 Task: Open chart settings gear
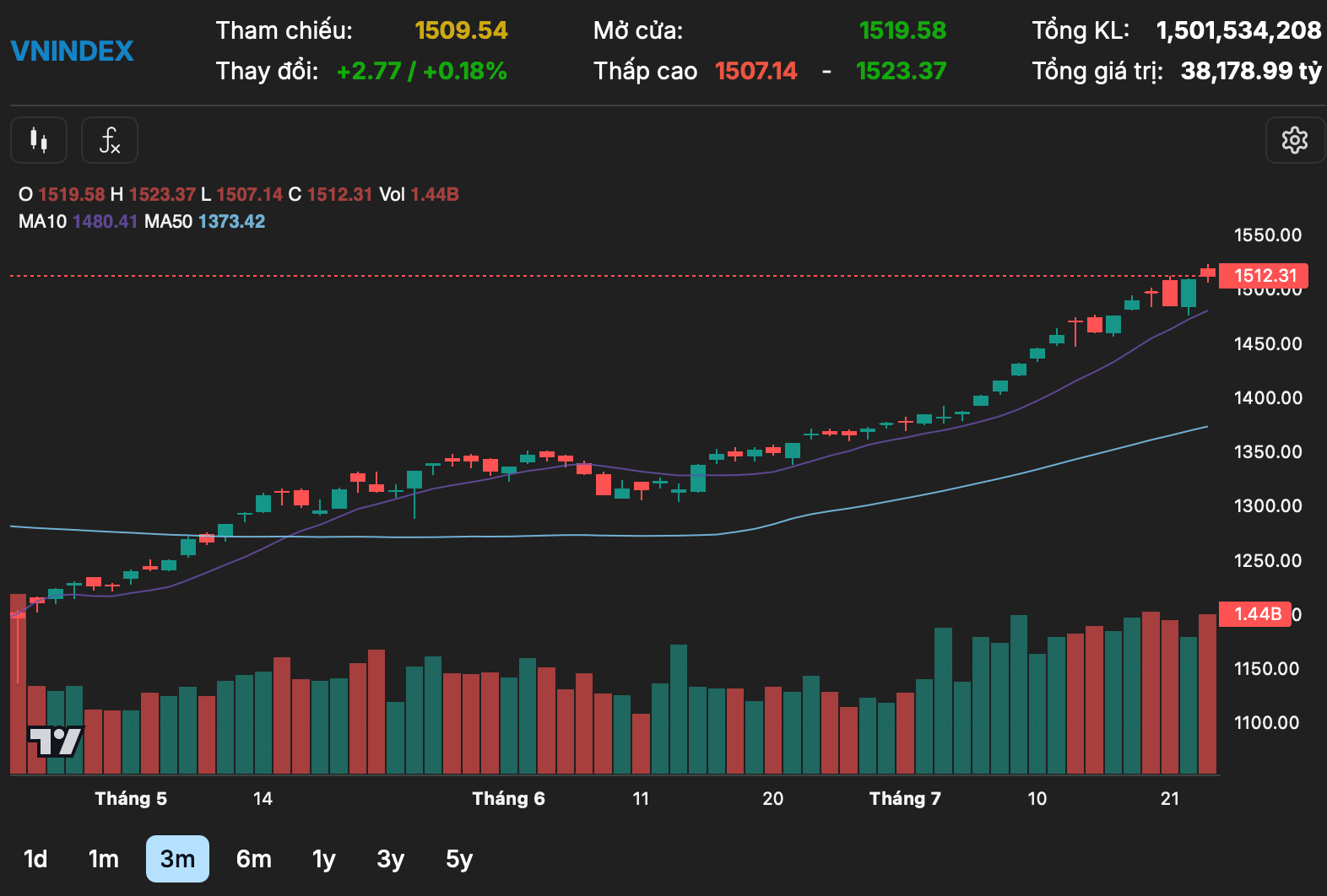click(1295, 140)
